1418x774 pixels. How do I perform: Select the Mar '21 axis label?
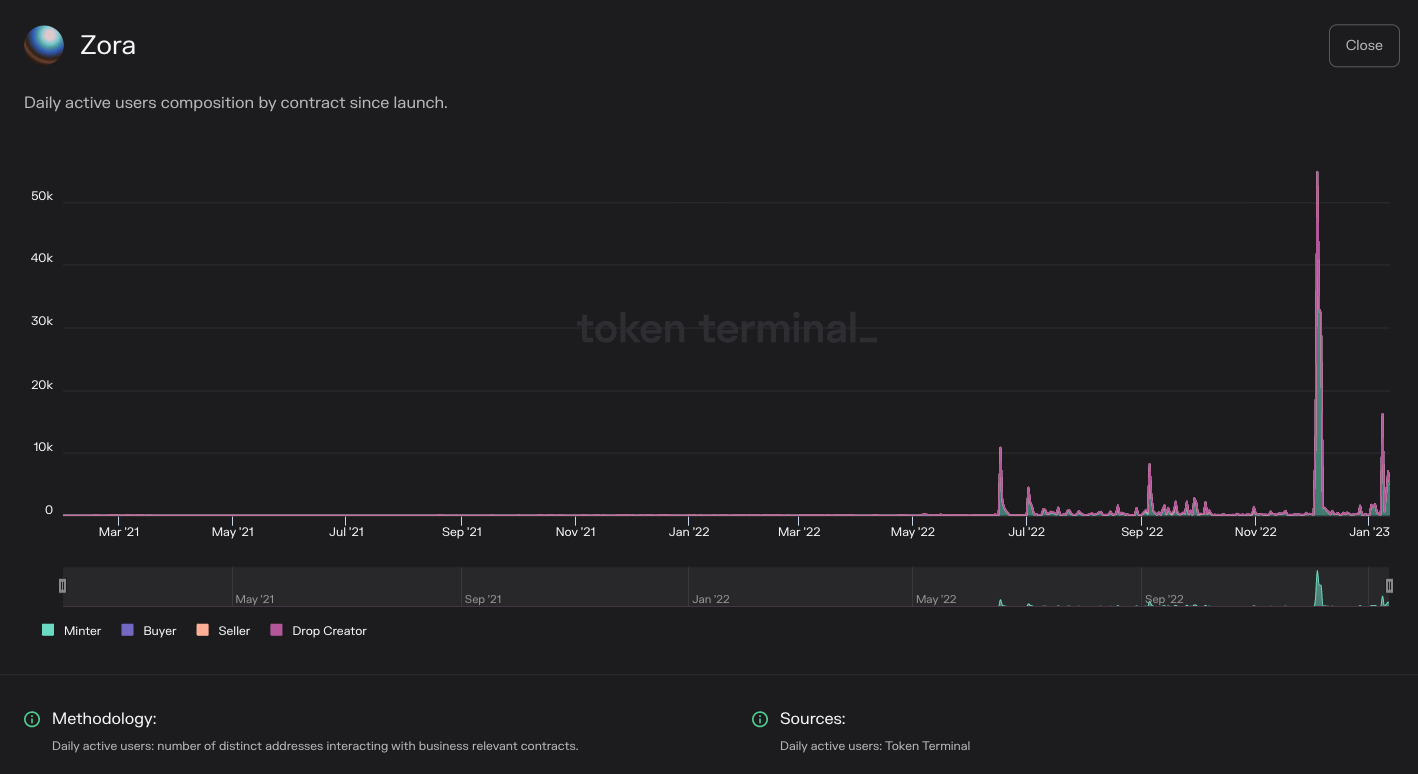coord(118,532)
